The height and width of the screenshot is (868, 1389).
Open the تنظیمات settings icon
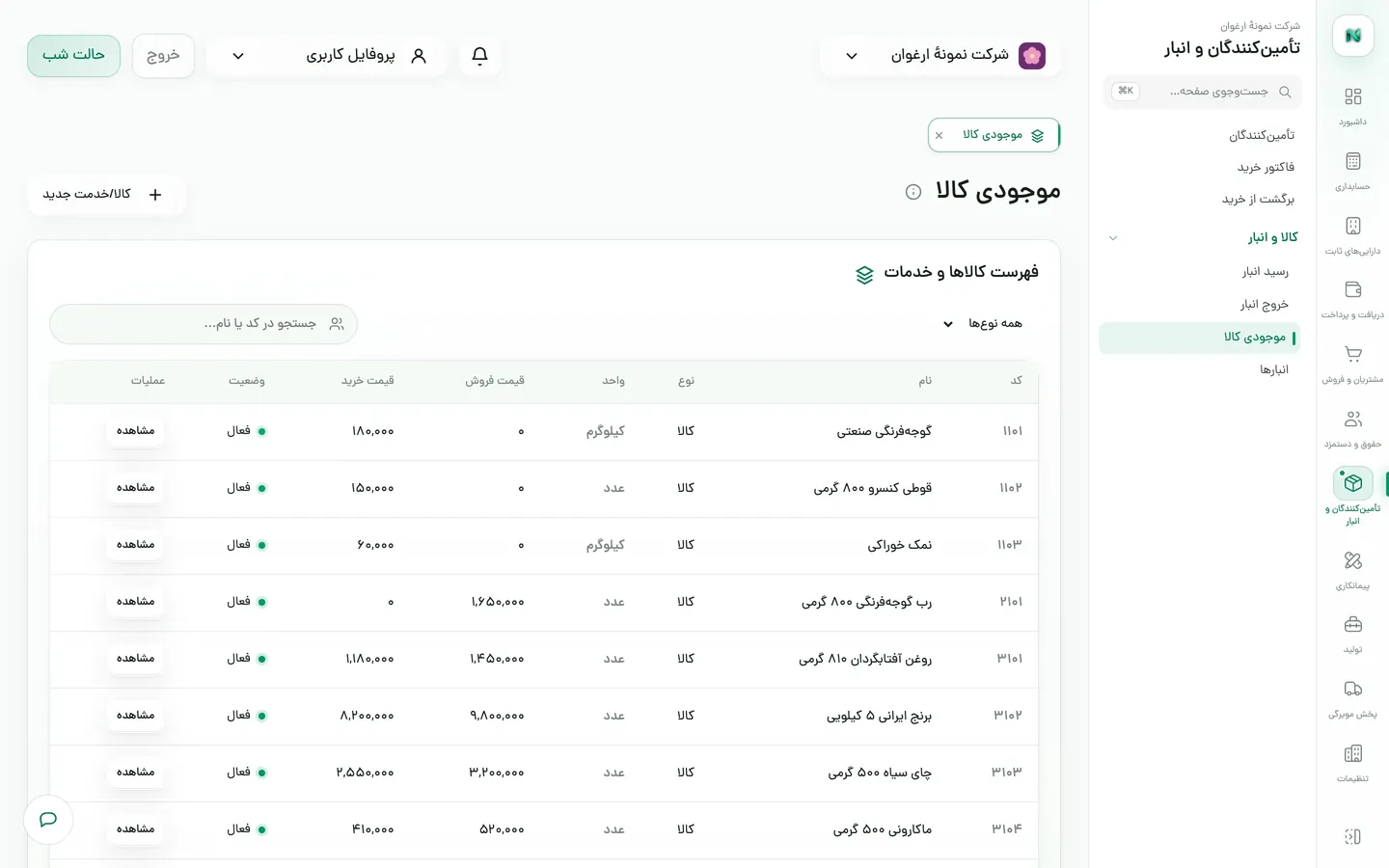[1352, 753]
